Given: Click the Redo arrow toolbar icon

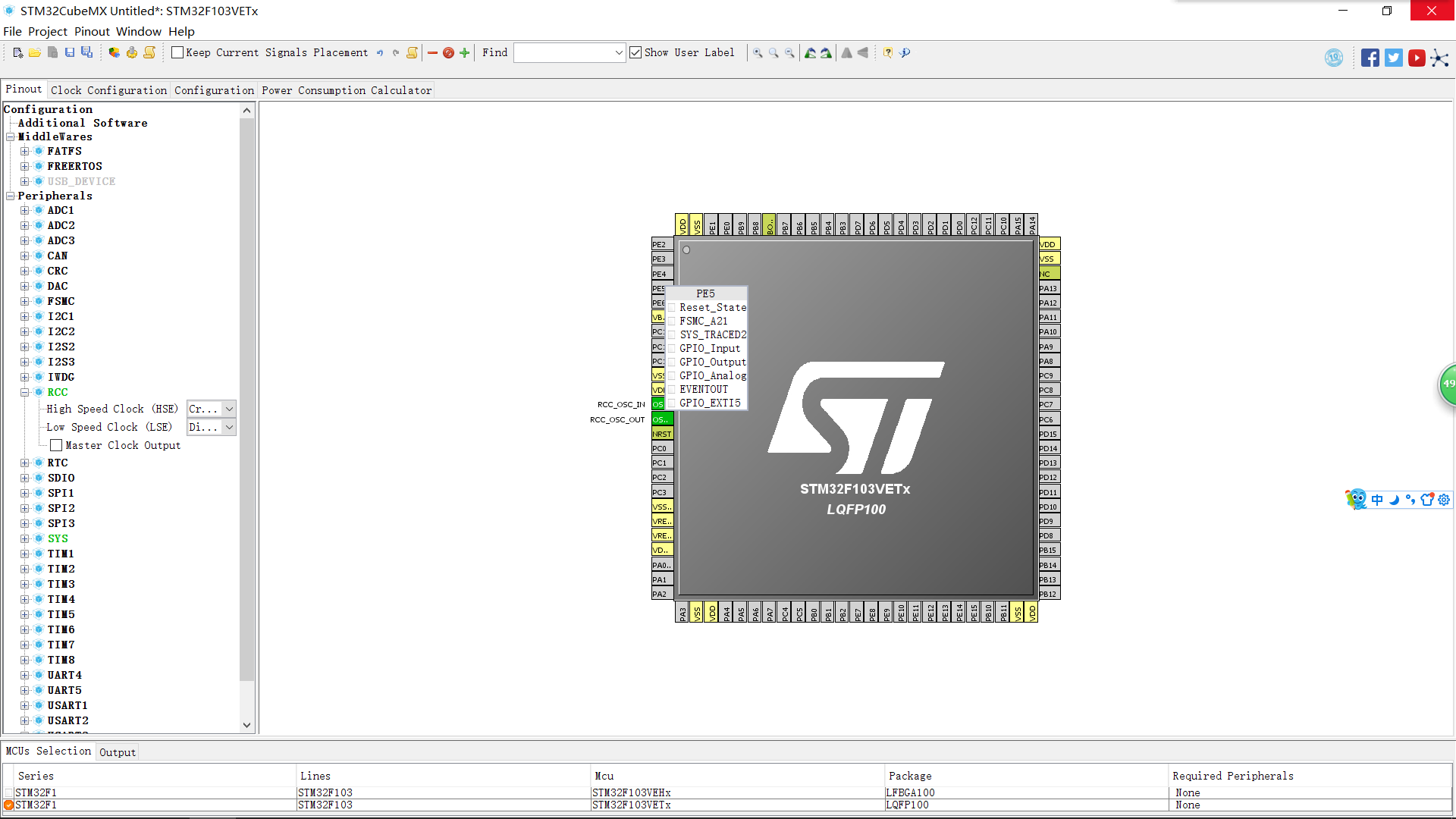Looking at the screenshot, I should [x=395, y=52].
